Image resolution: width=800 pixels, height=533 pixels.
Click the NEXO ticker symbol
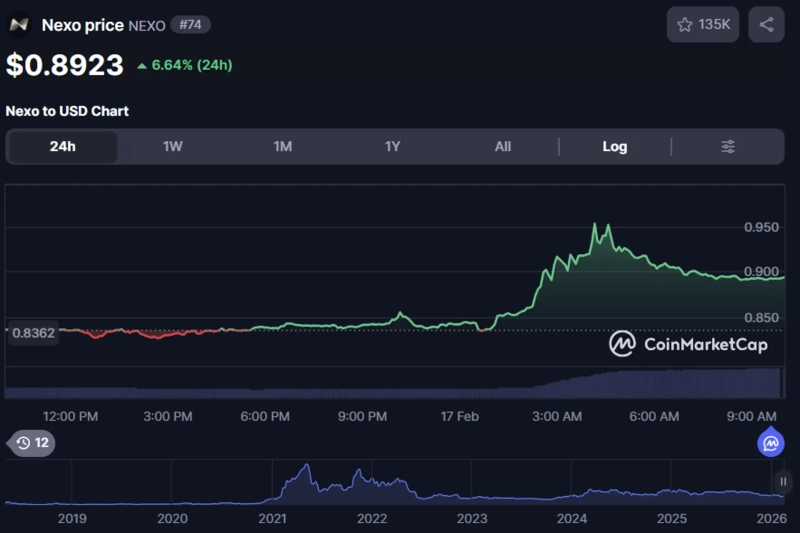(147, 25)
